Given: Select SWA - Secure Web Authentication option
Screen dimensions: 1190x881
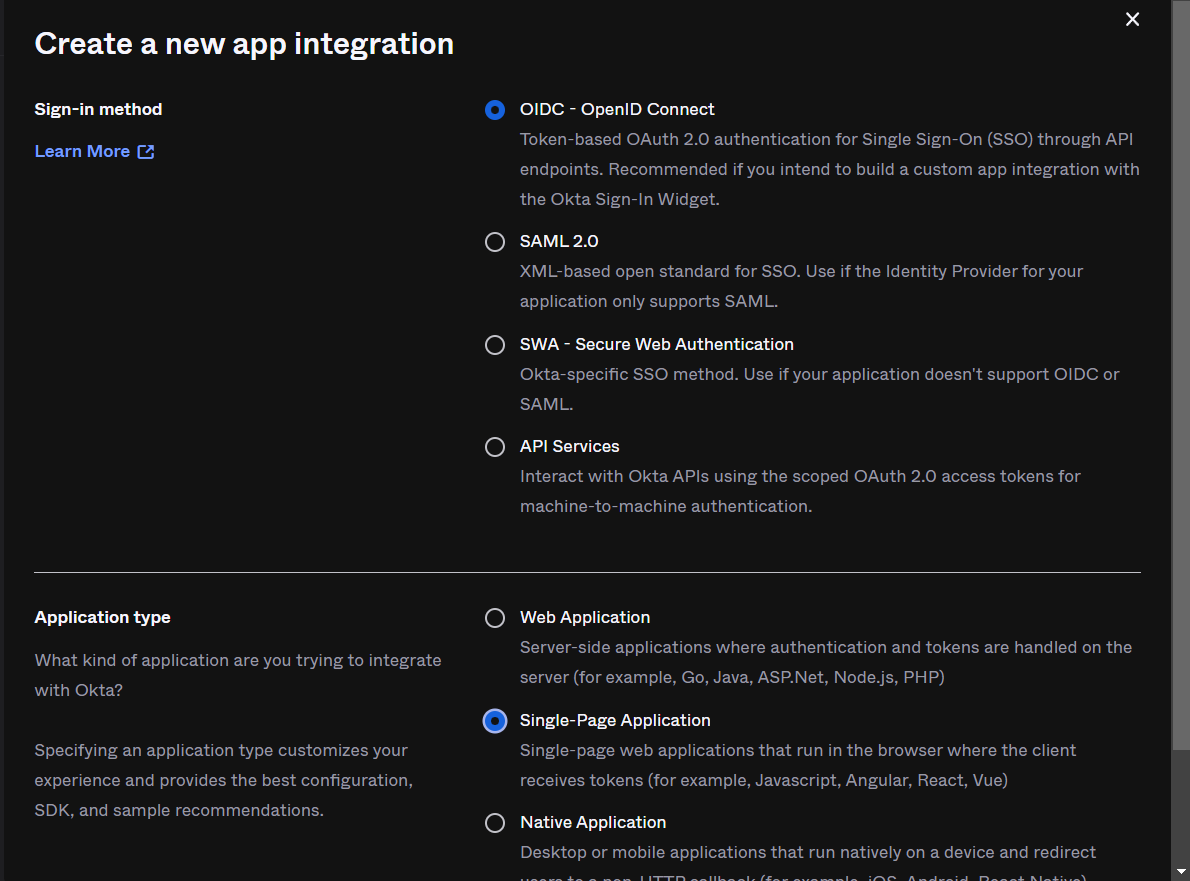Looking at the screenshot, I should coord(495,345).
